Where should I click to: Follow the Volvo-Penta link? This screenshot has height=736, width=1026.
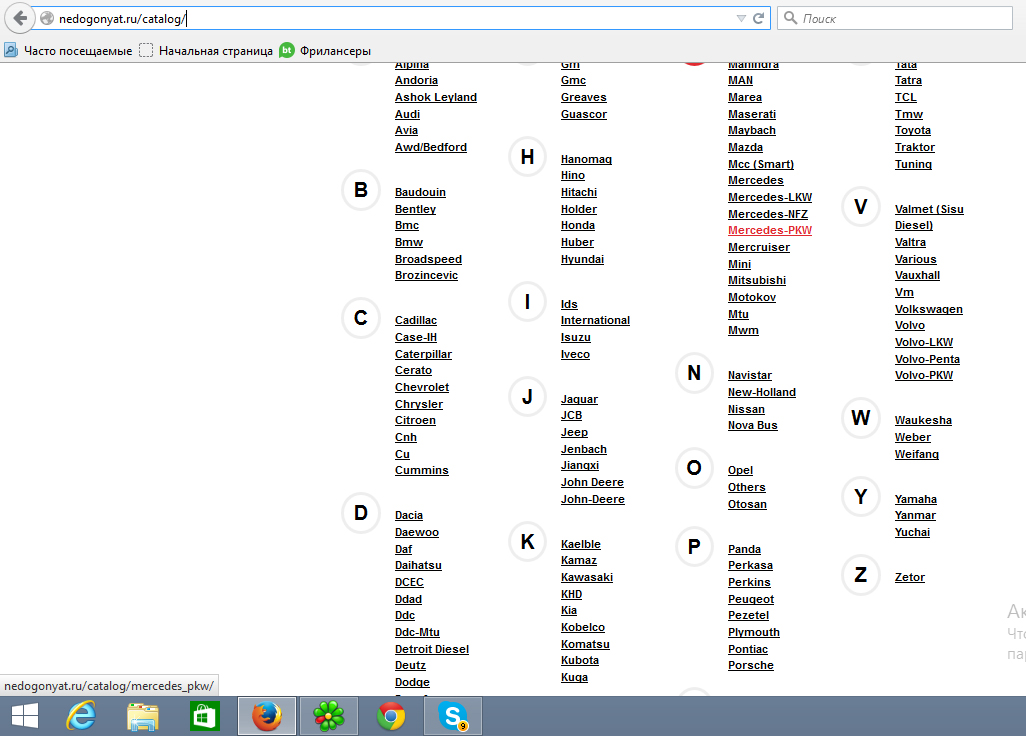pos(927,359)
